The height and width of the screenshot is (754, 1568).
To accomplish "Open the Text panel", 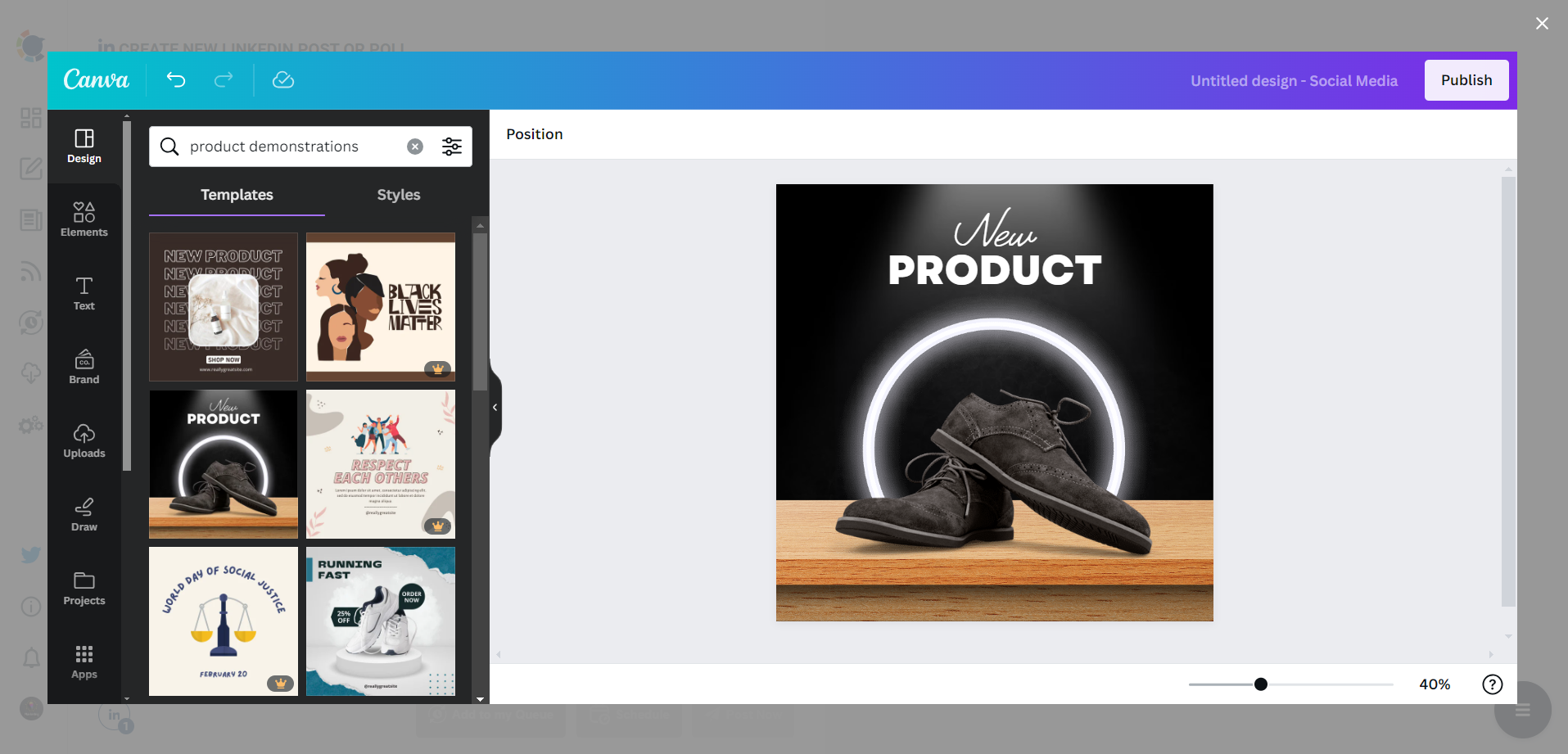I will (84, 293).
